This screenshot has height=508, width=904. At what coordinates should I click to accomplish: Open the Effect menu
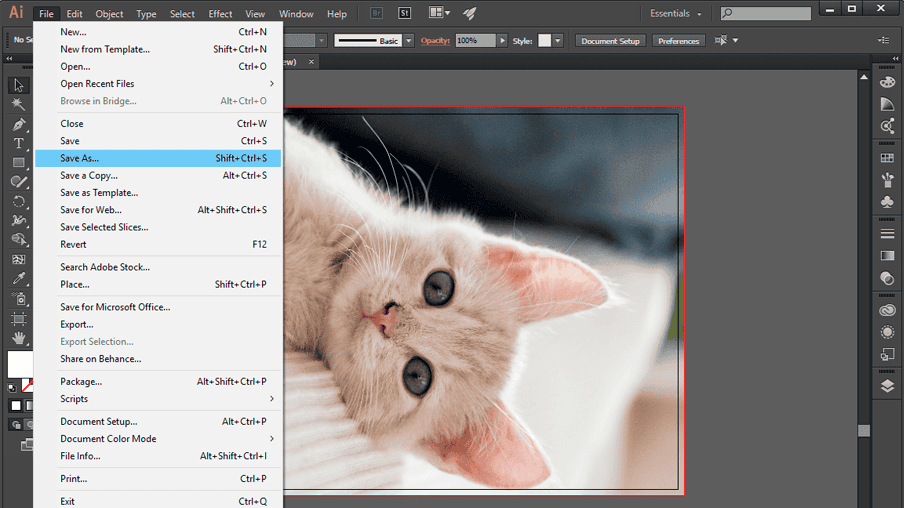[x=220, y=14]
